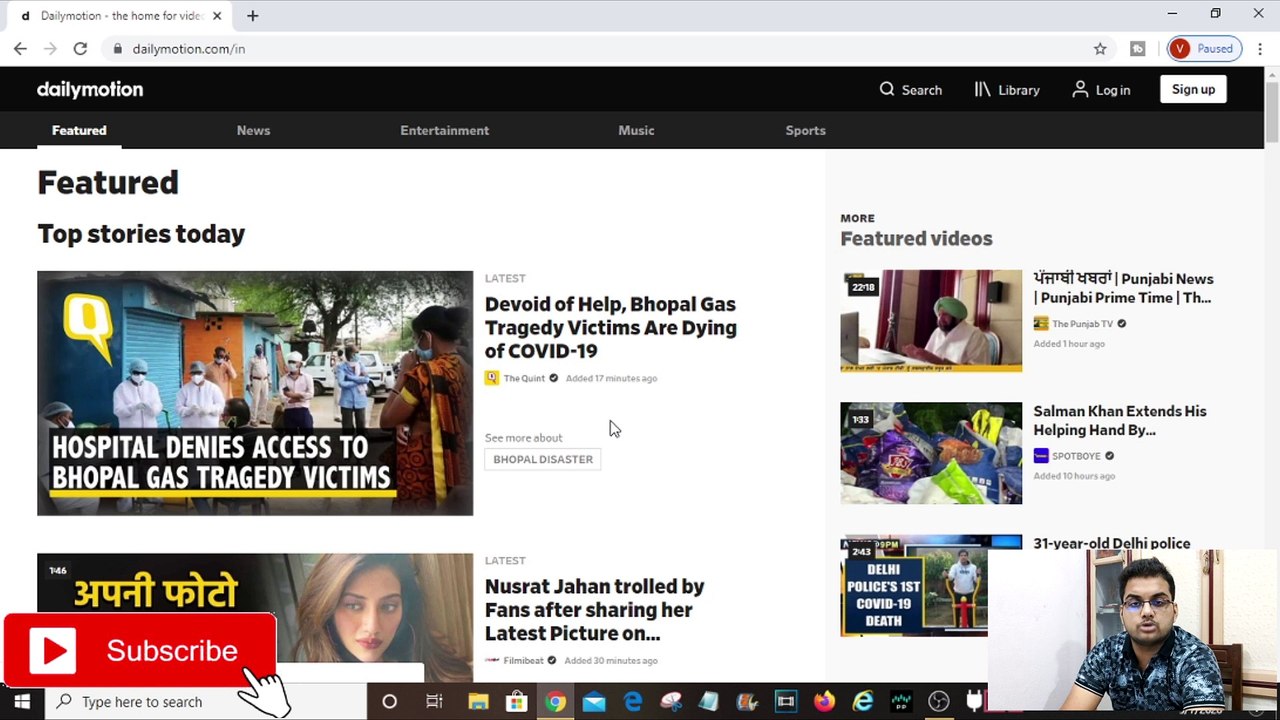Open a new browser tab
The image size is (1280, 720).
[x=252, y=16]
